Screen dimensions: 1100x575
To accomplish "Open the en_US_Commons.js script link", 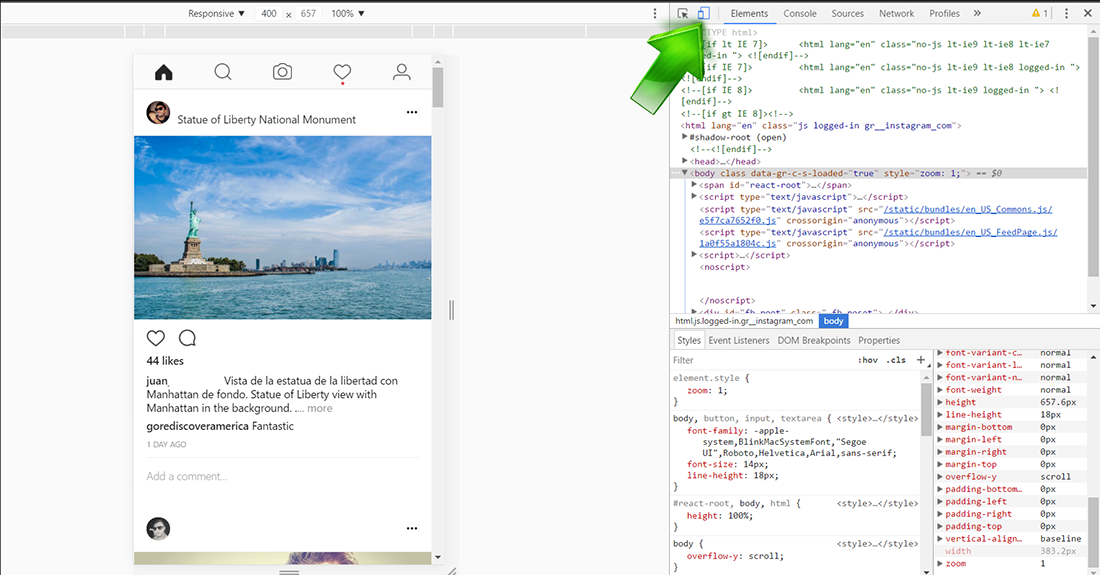I will (x=968, y=209).
